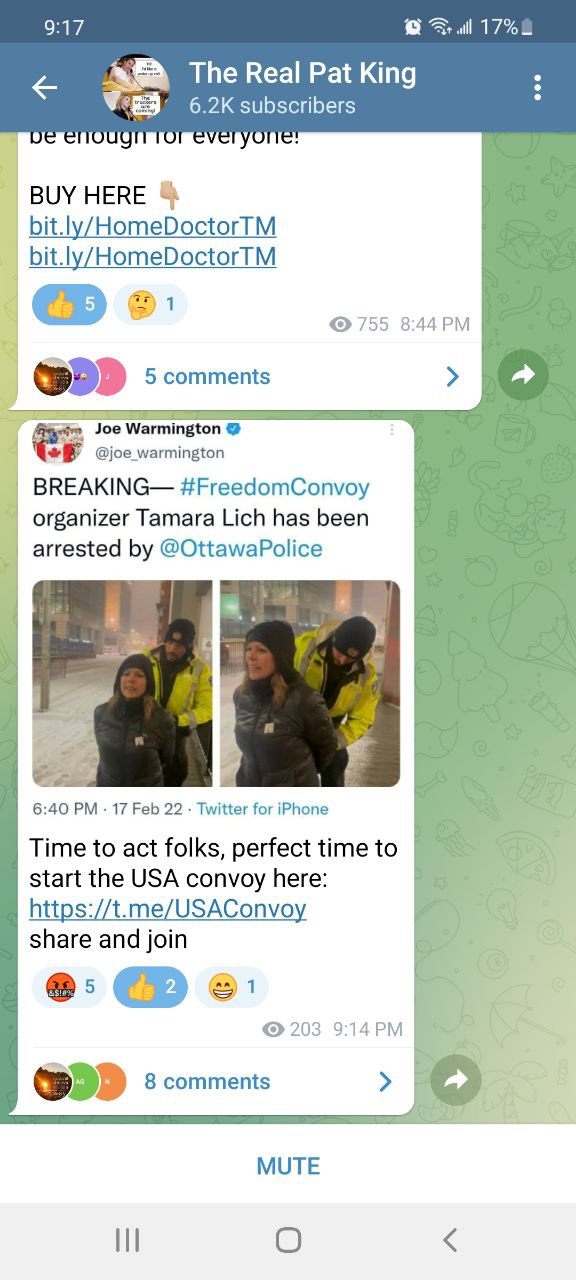The image size is (576, 1280).
Task: Mute the channel with MUTE button
Action: pos(288,1166)
